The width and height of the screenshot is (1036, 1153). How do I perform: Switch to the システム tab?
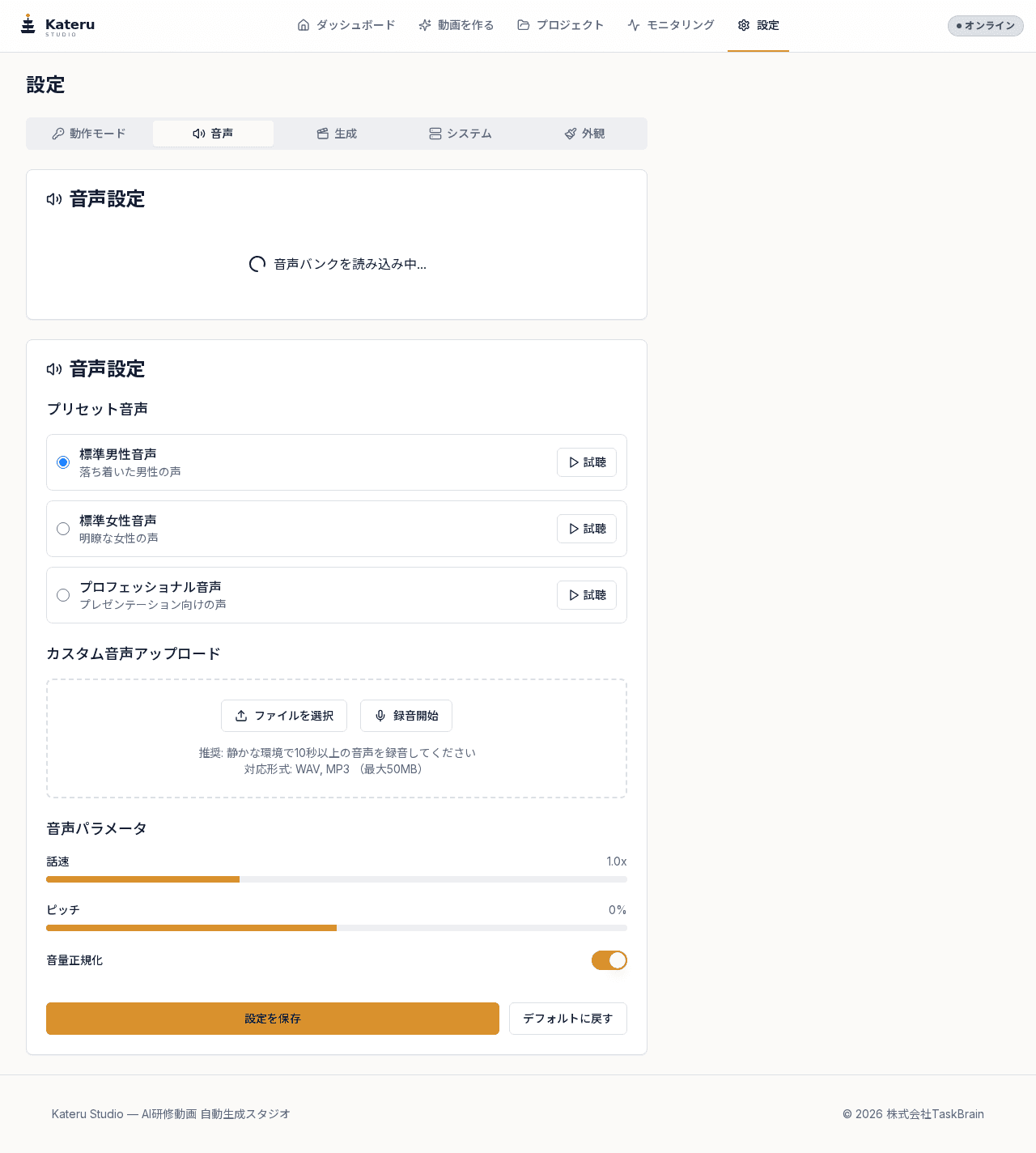(461, 134)
